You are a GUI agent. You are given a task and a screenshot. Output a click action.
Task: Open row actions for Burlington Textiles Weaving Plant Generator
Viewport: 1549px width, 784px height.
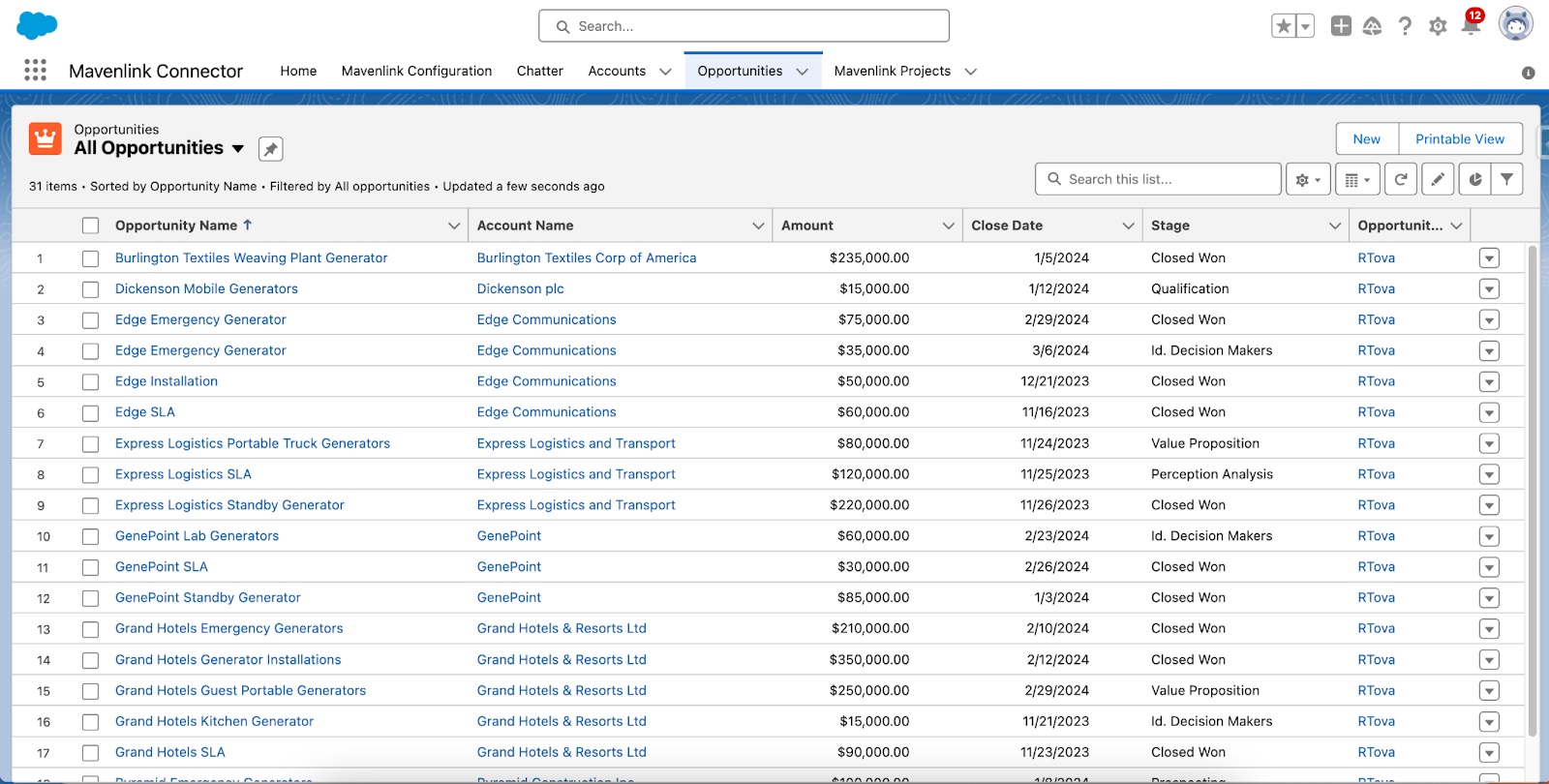[1489, 258]
